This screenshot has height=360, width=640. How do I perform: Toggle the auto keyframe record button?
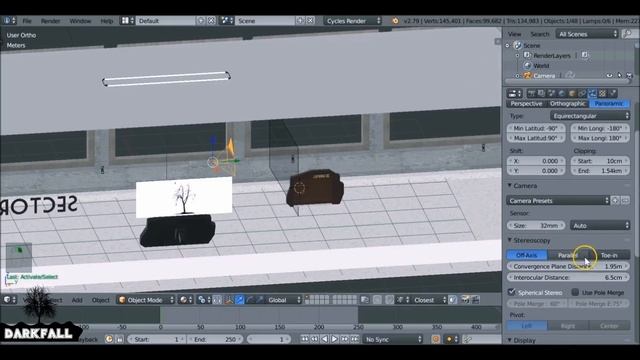coord(436,339)
